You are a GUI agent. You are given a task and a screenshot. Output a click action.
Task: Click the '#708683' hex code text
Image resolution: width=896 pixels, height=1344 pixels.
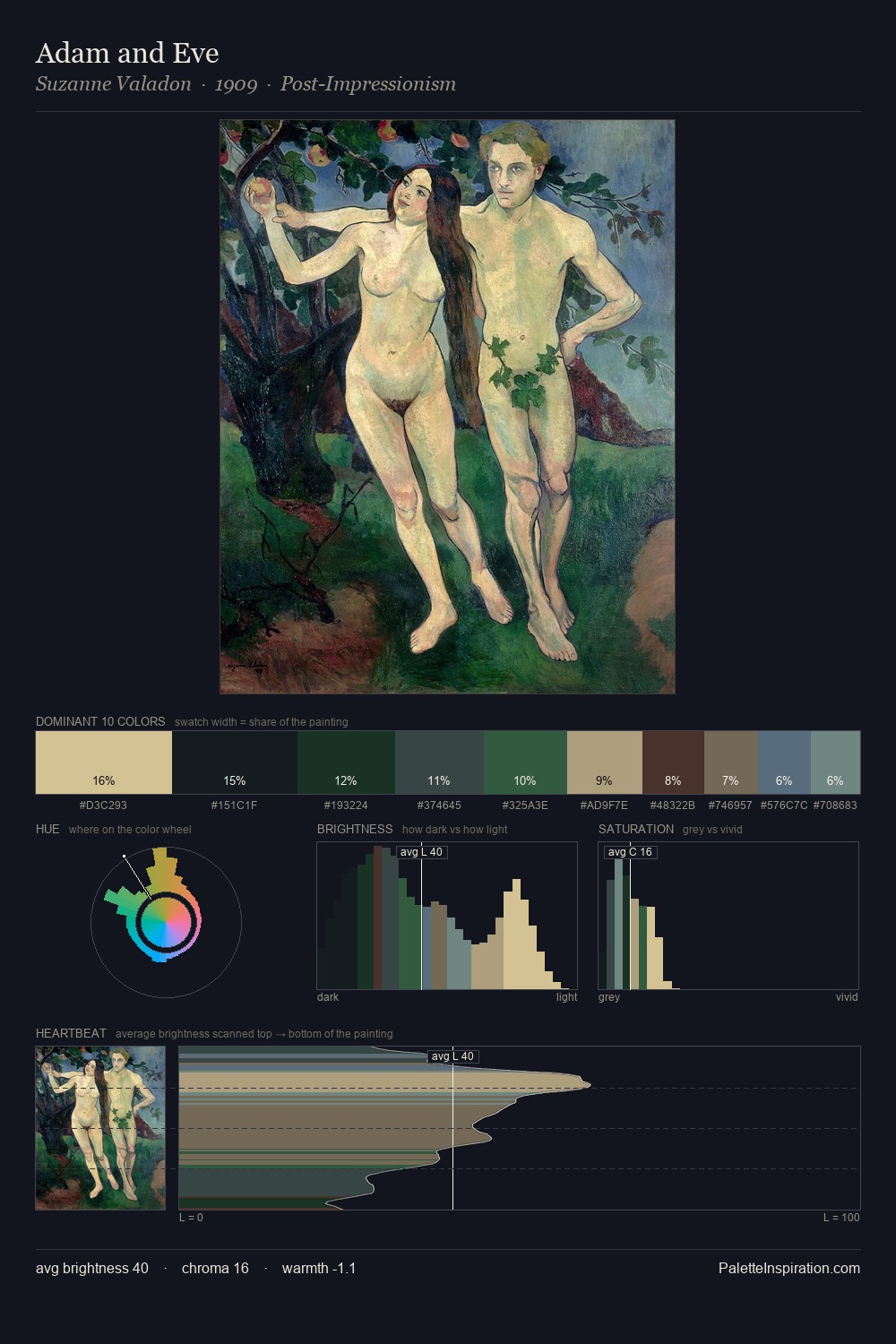coord(835,806)
